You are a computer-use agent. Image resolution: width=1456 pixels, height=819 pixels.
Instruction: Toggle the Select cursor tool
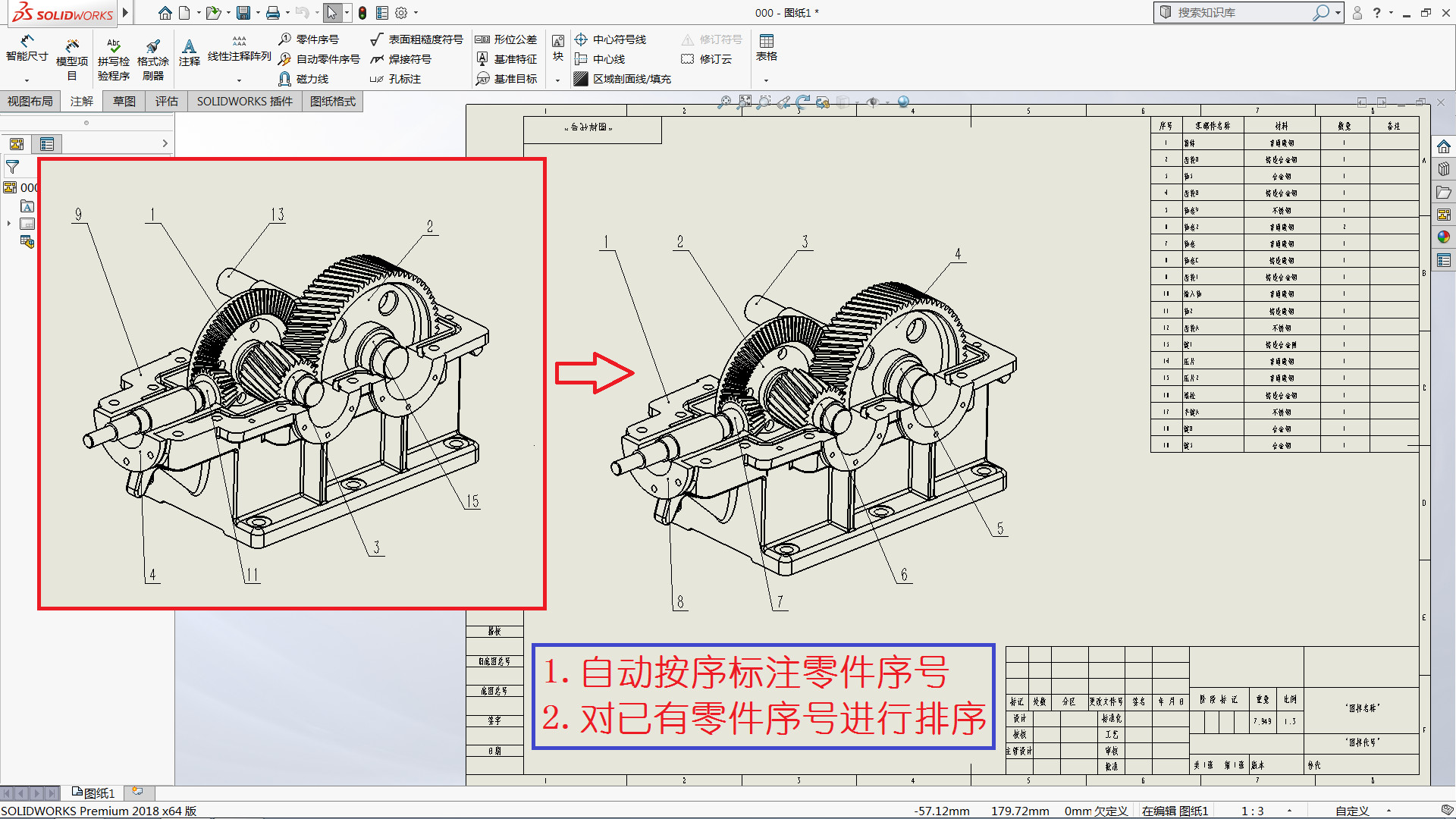332,13
